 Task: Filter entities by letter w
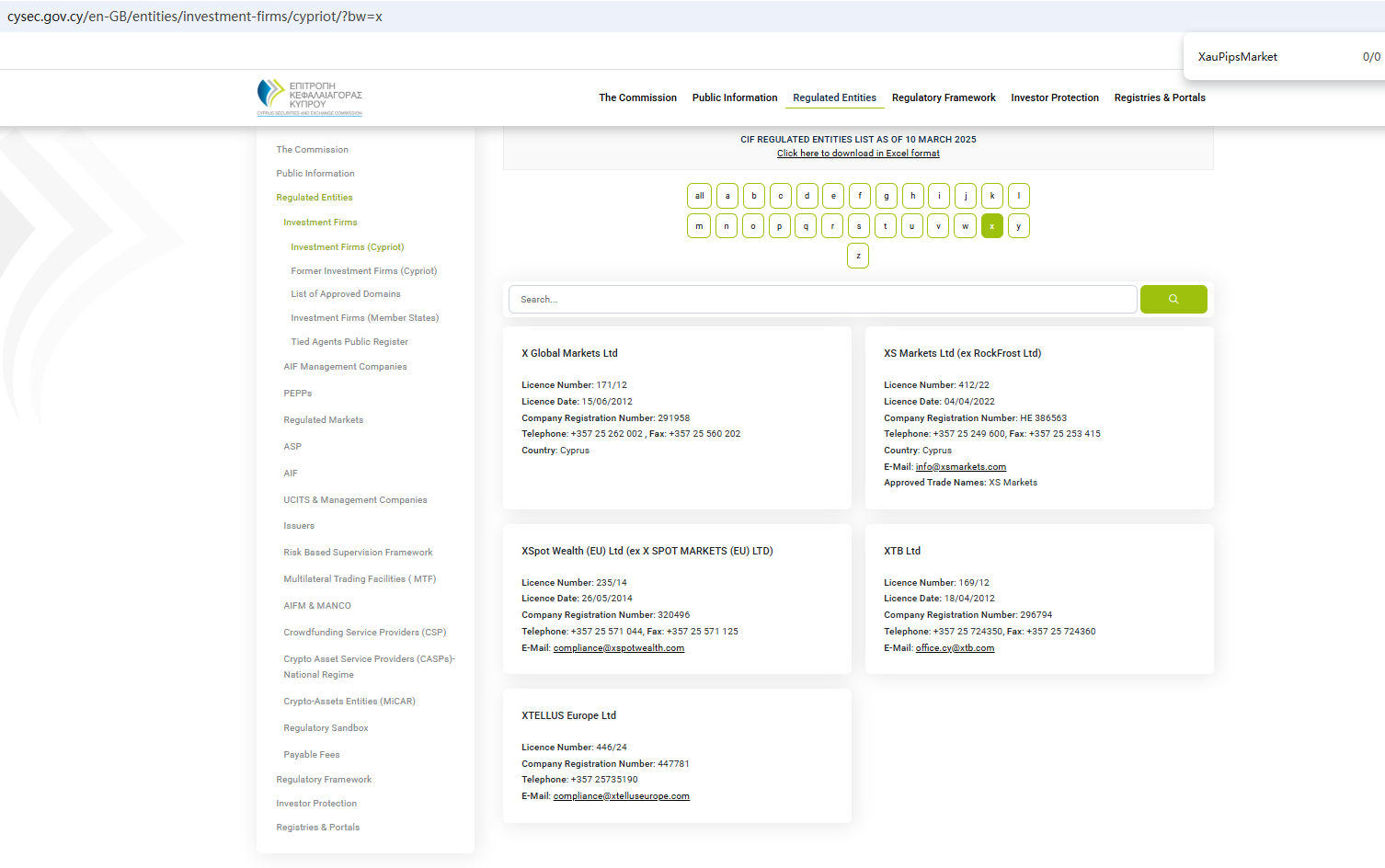click(x=965, y=226)
